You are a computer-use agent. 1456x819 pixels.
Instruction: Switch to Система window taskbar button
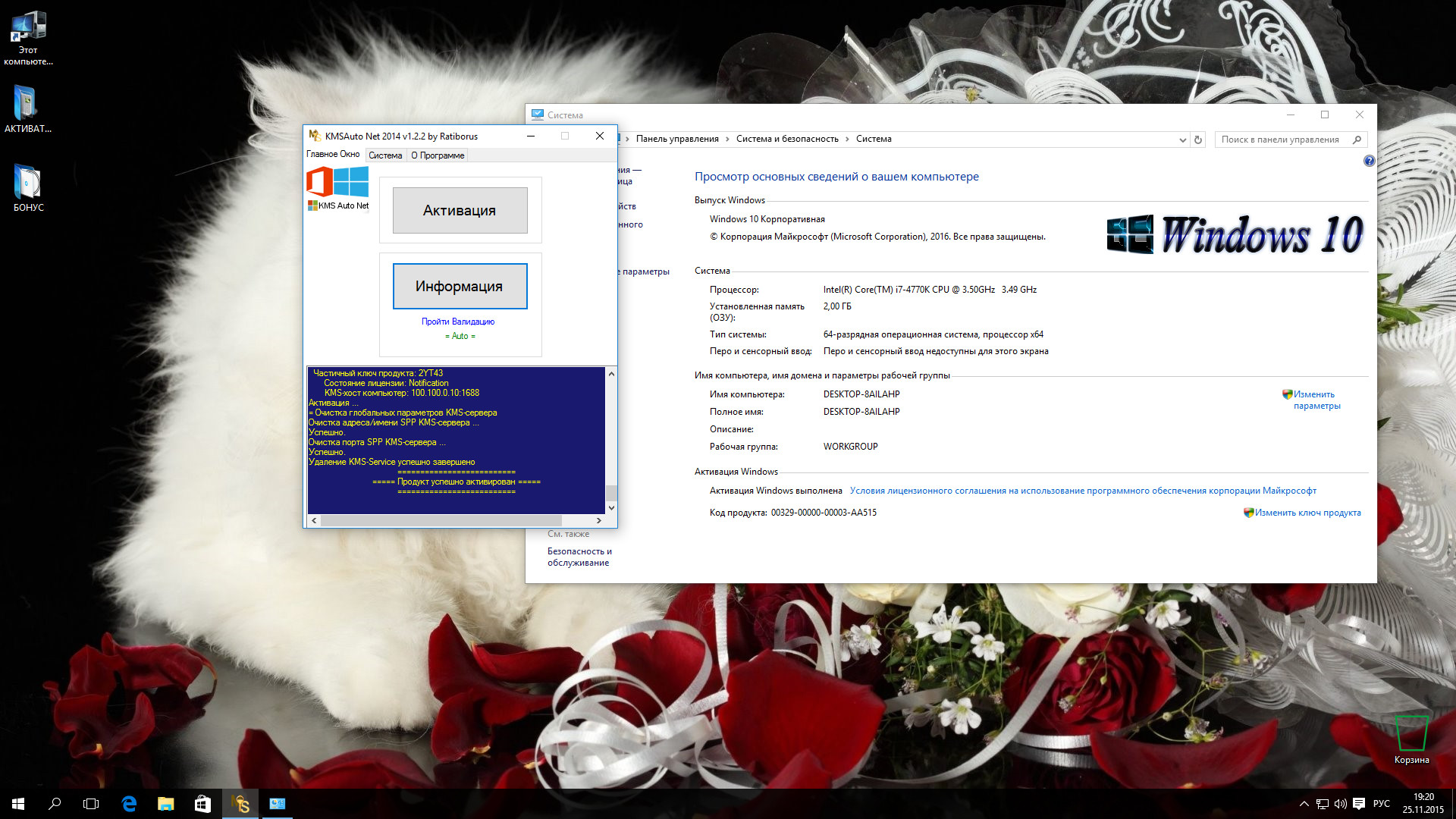pos(277,804)
